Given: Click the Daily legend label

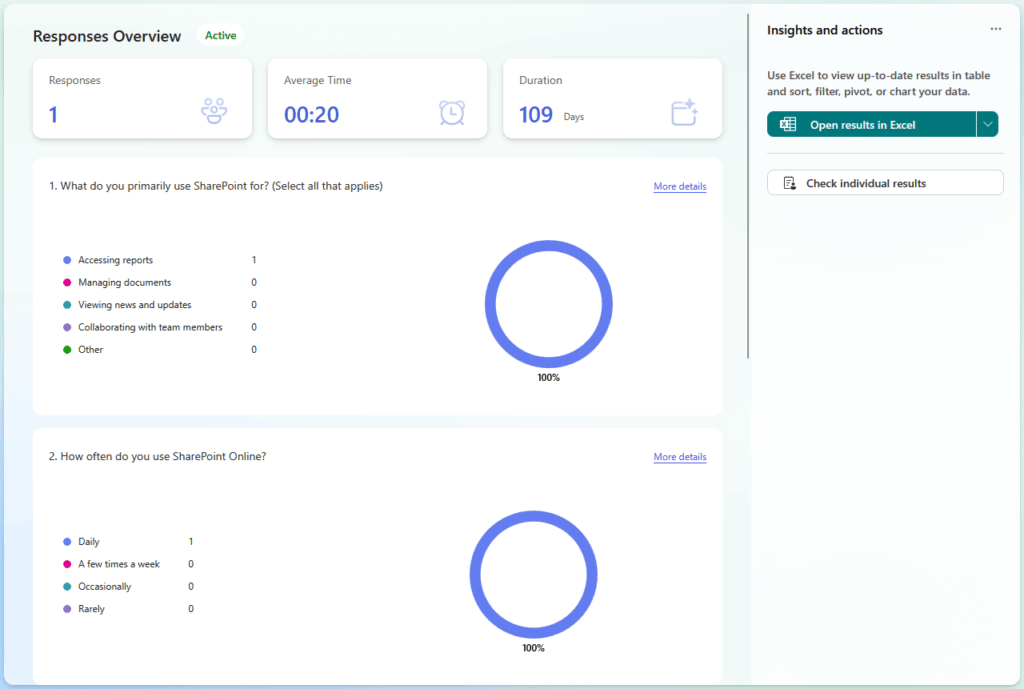Looking at the screenshot, I should [89, 541].
